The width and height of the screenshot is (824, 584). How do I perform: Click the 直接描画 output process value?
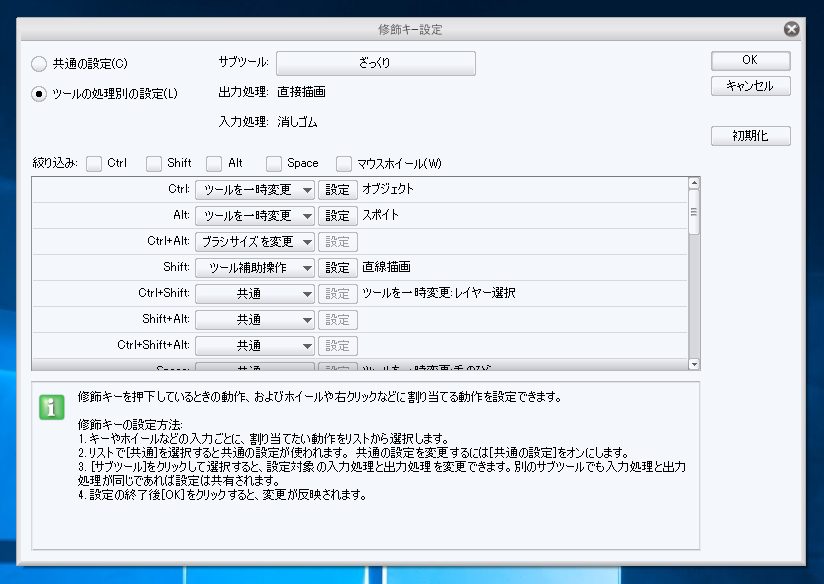click(x=302, y=92)
